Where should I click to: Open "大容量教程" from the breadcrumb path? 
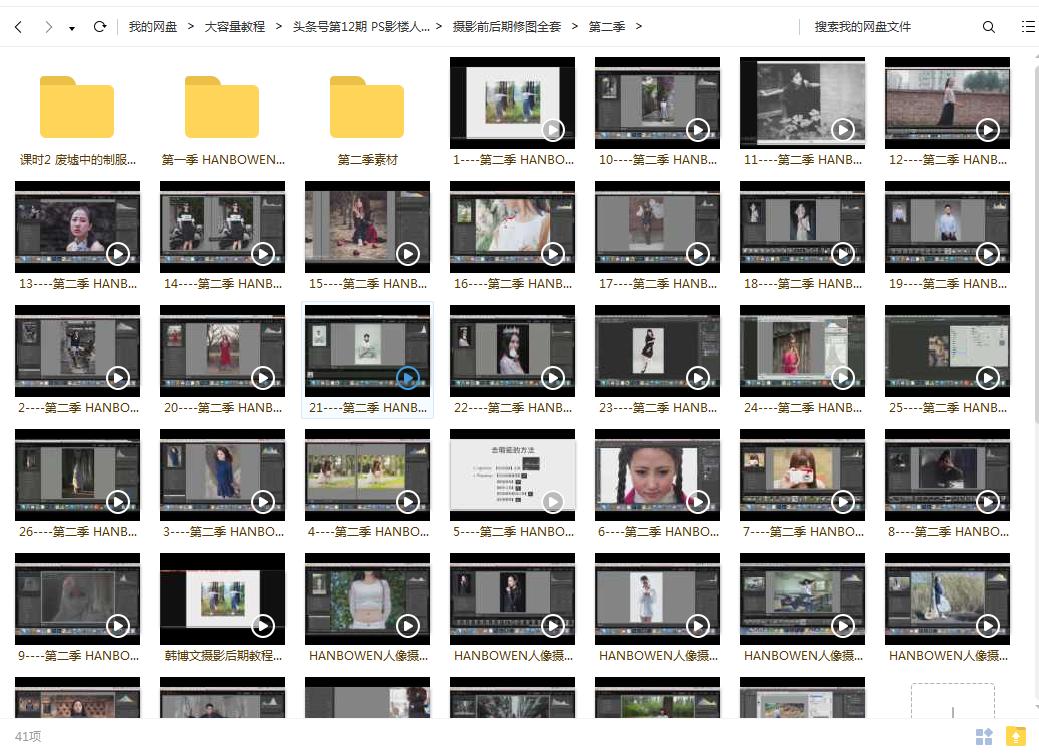pos(234,27)
